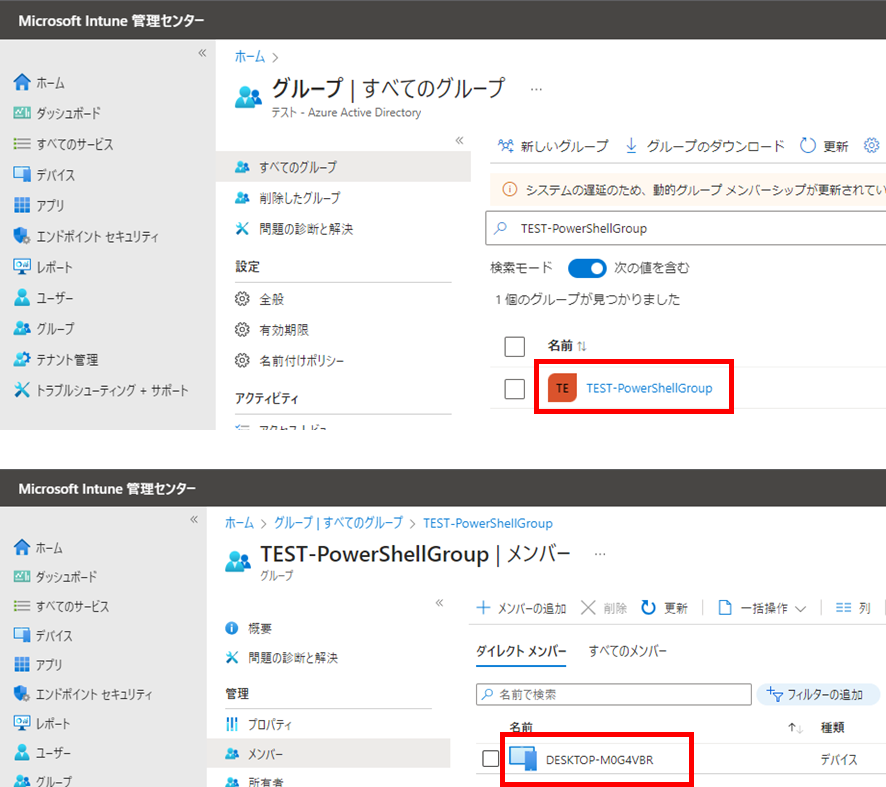This screenshot has width=886, height=787.
Task: Select ユーザー in the メンバー screen sidebar
Action: (42, 753)
